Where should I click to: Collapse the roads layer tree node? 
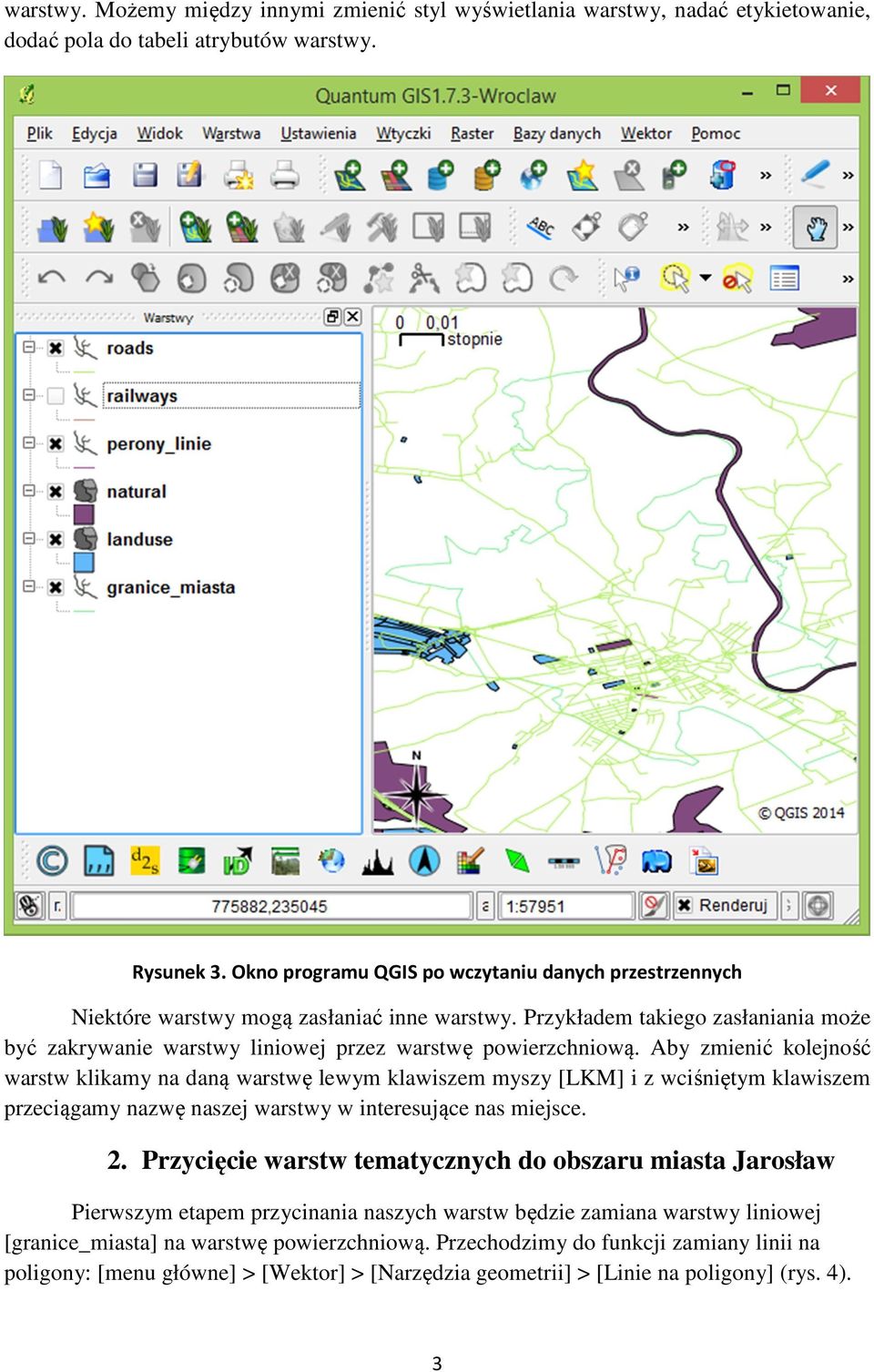coord(29,347)
